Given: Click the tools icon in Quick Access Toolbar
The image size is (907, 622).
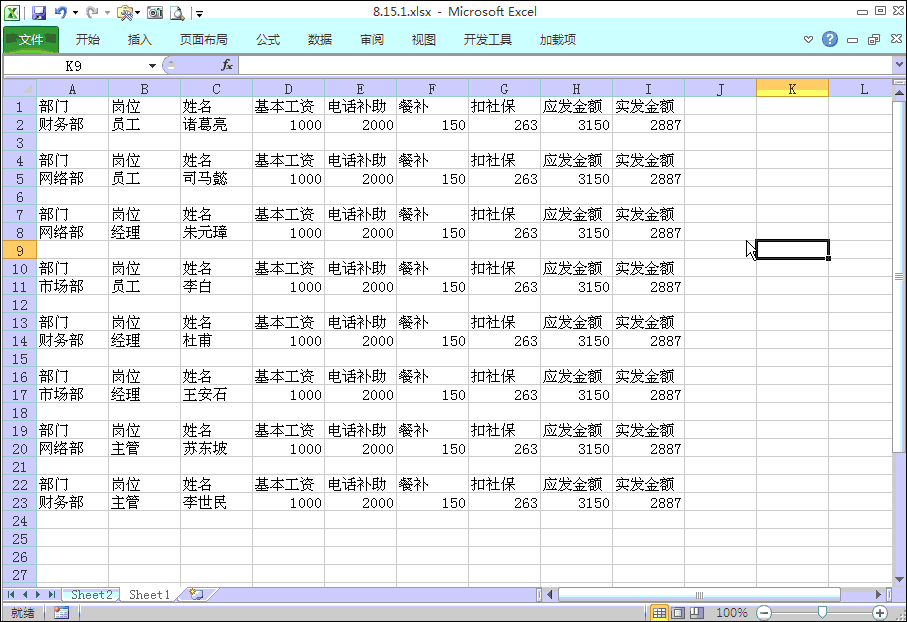Looking at the screenshot, I should tap(125, 12).
